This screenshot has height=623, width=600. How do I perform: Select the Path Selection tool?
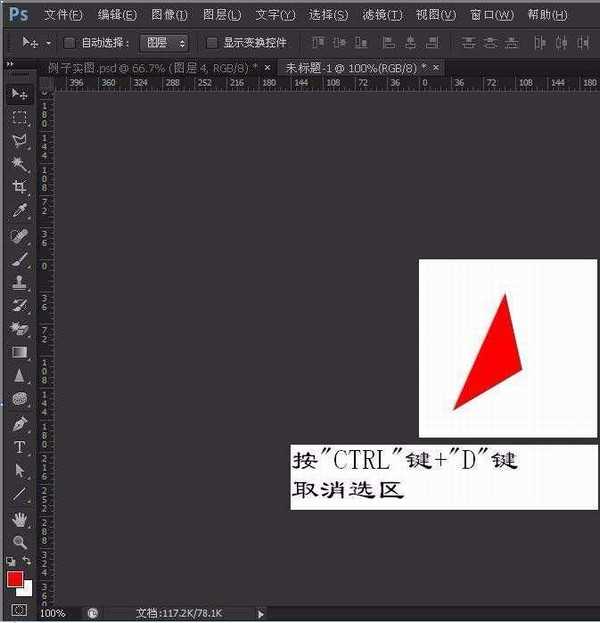point(19,471)
